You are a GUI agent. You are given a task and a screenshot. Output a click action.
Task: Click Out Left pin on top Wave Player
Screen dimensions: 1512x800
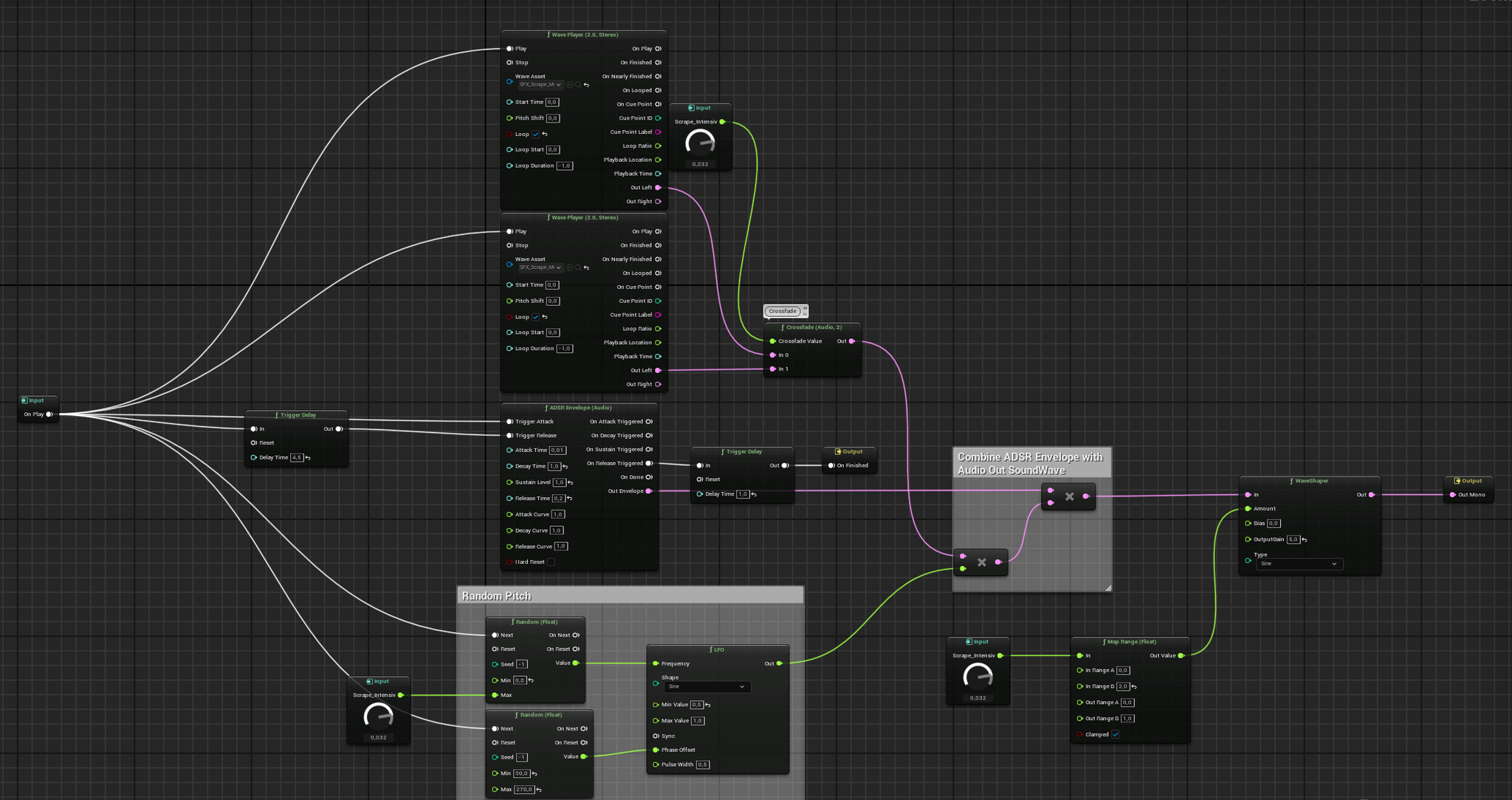click(x=659, y=188)
